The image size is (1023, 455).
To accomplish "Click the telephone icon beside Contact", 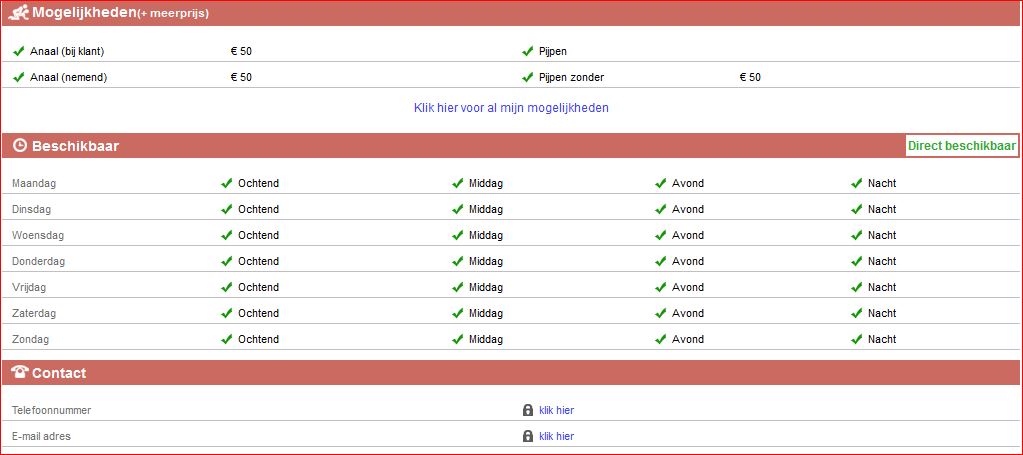I will [x=20, y=372].
